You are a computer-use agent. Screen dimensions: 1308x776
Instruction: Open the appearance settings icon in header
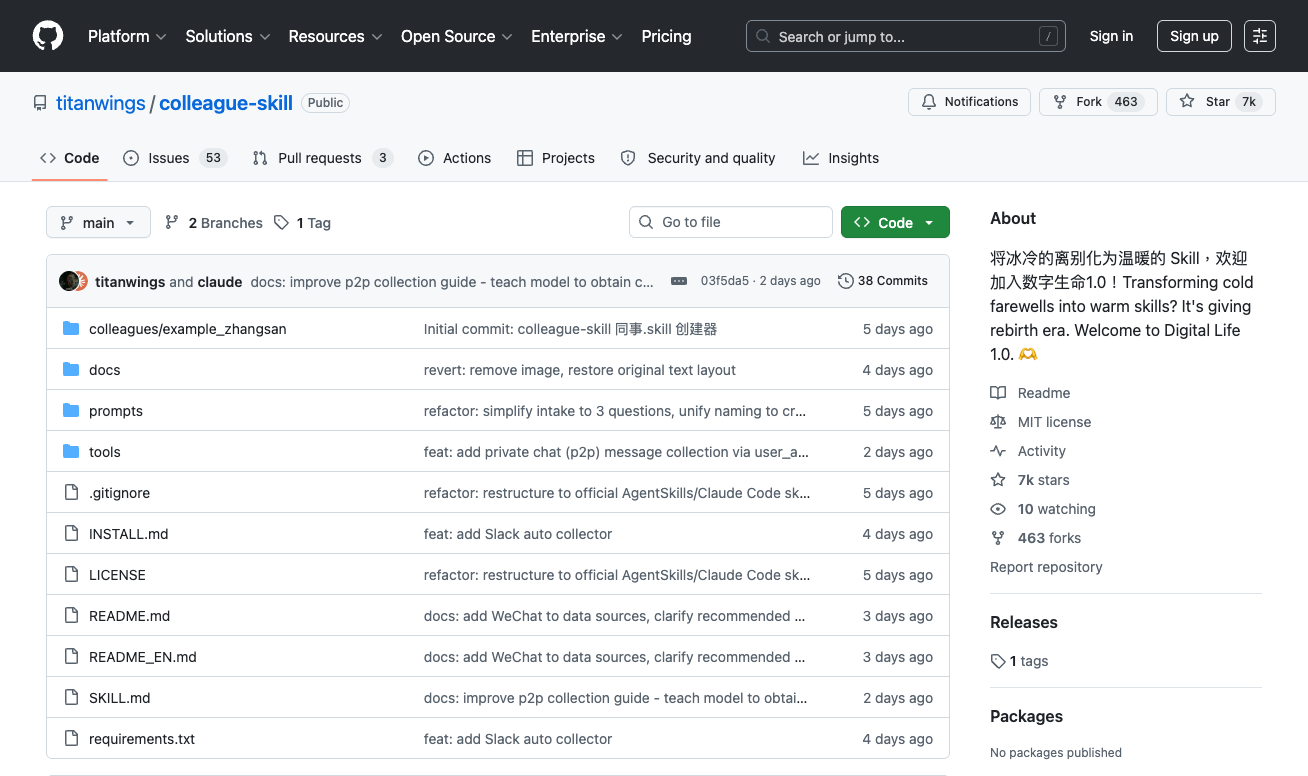pyautogui.click(x=1260, y=36)
